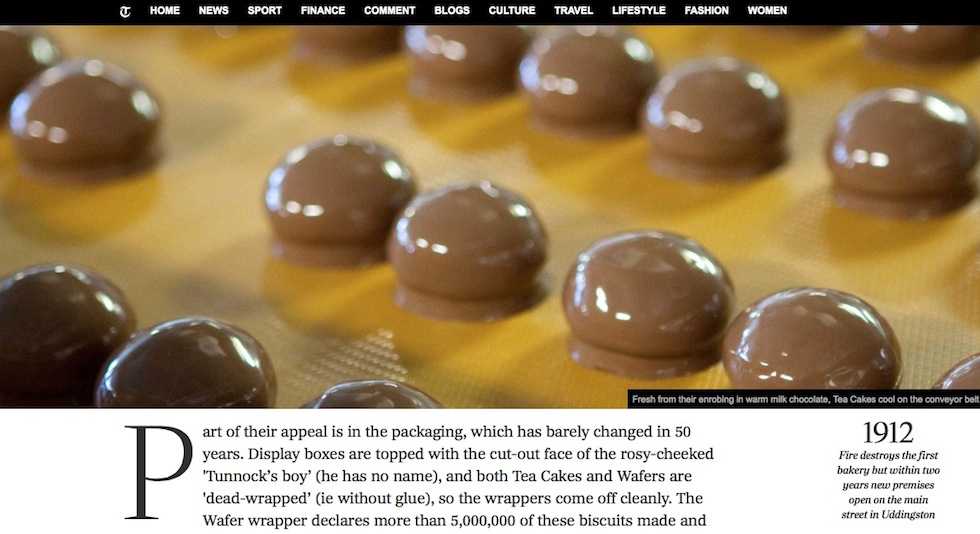
Task: Click the text line mentioning 5,000,000 biscuits
Action: pyautogui.click(x=454, y=521)
